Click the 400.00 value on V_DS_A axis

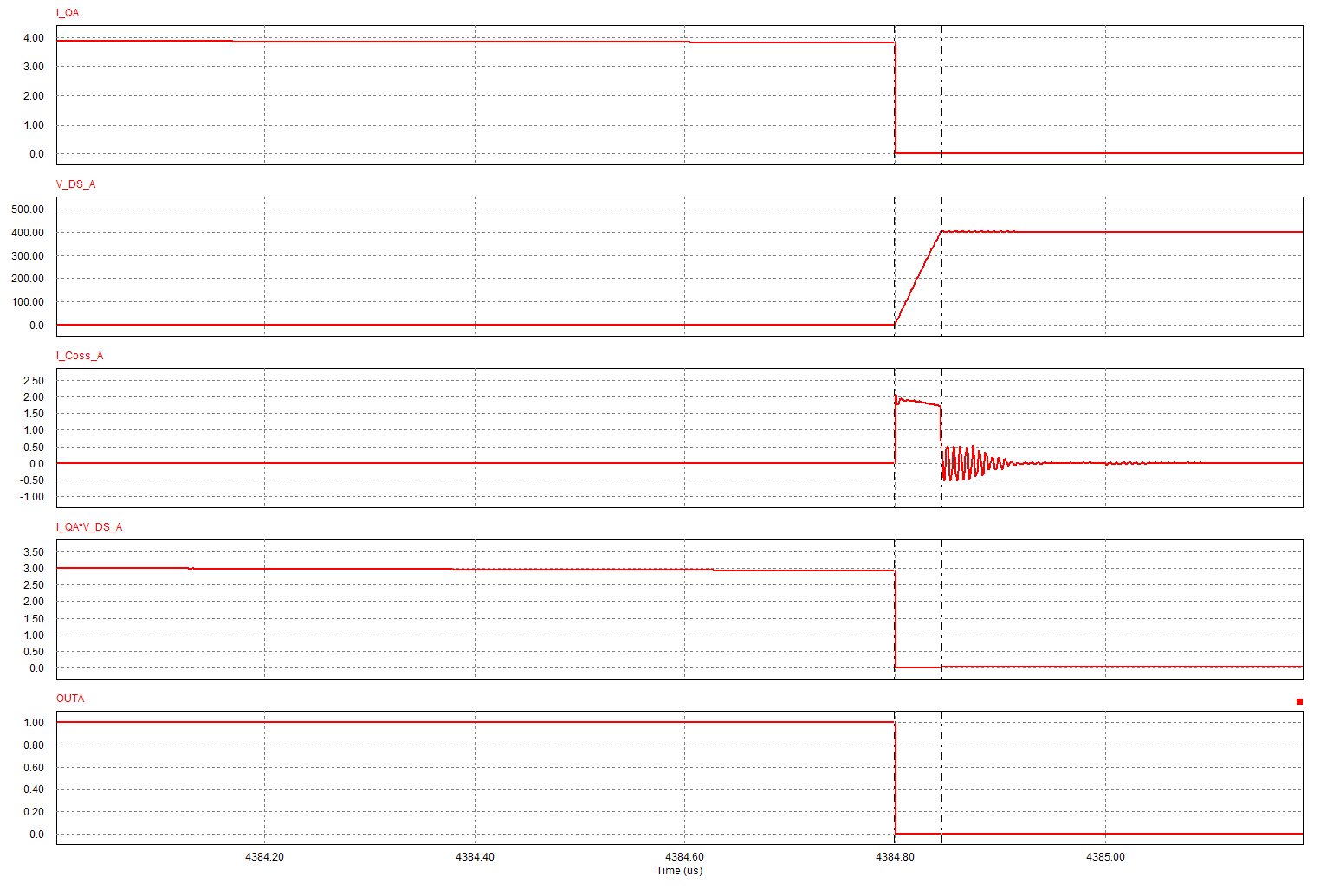pyautogui.click(x=28, y=233)
